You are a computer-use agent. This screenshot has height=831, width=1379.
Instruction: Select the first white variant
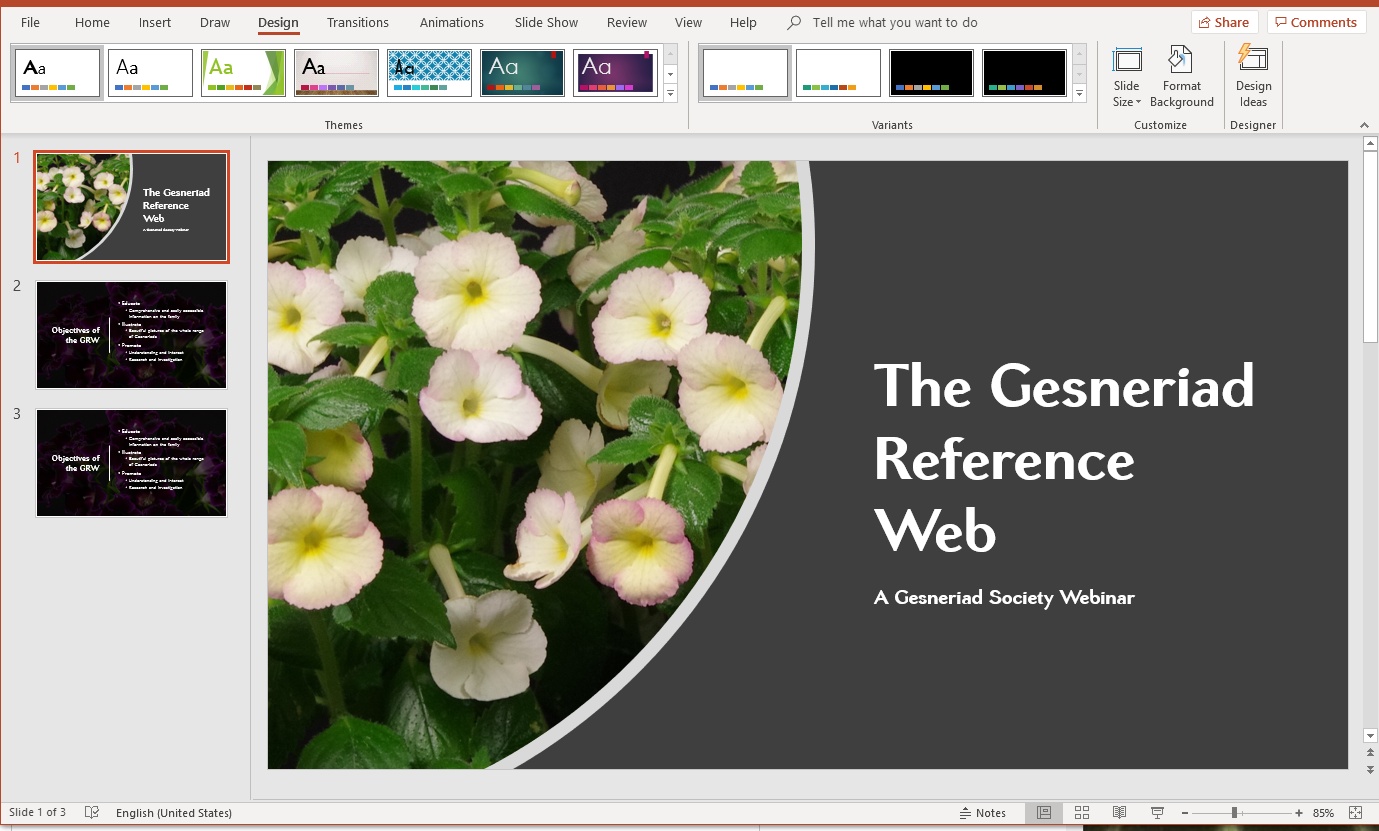pos(745,73)
